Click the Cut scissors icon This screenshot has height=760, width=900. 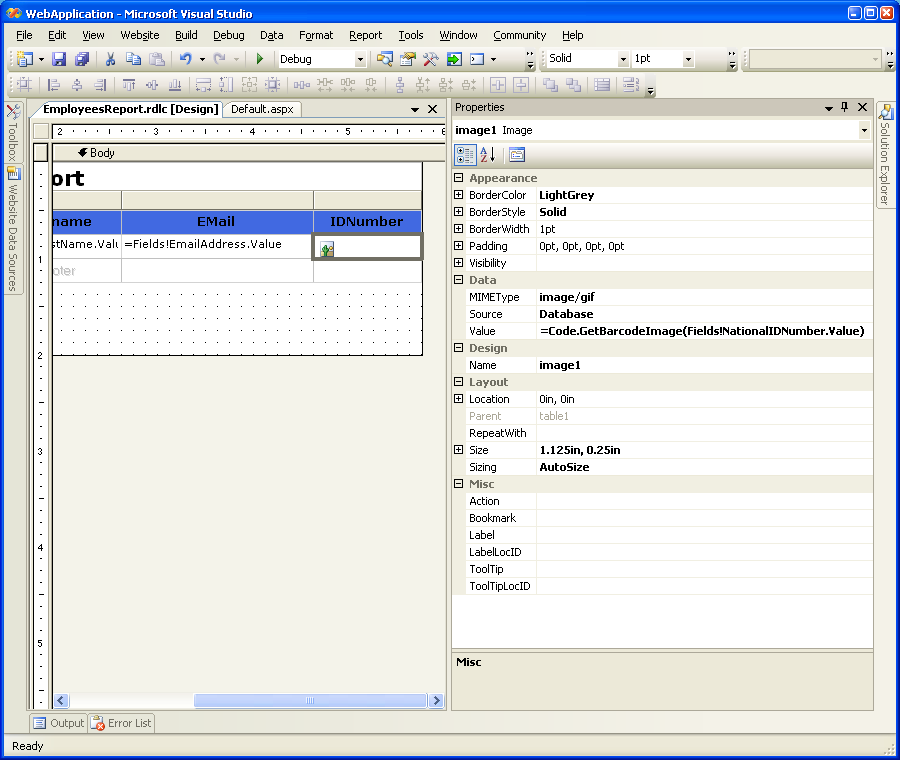click(x=111, y=59)
